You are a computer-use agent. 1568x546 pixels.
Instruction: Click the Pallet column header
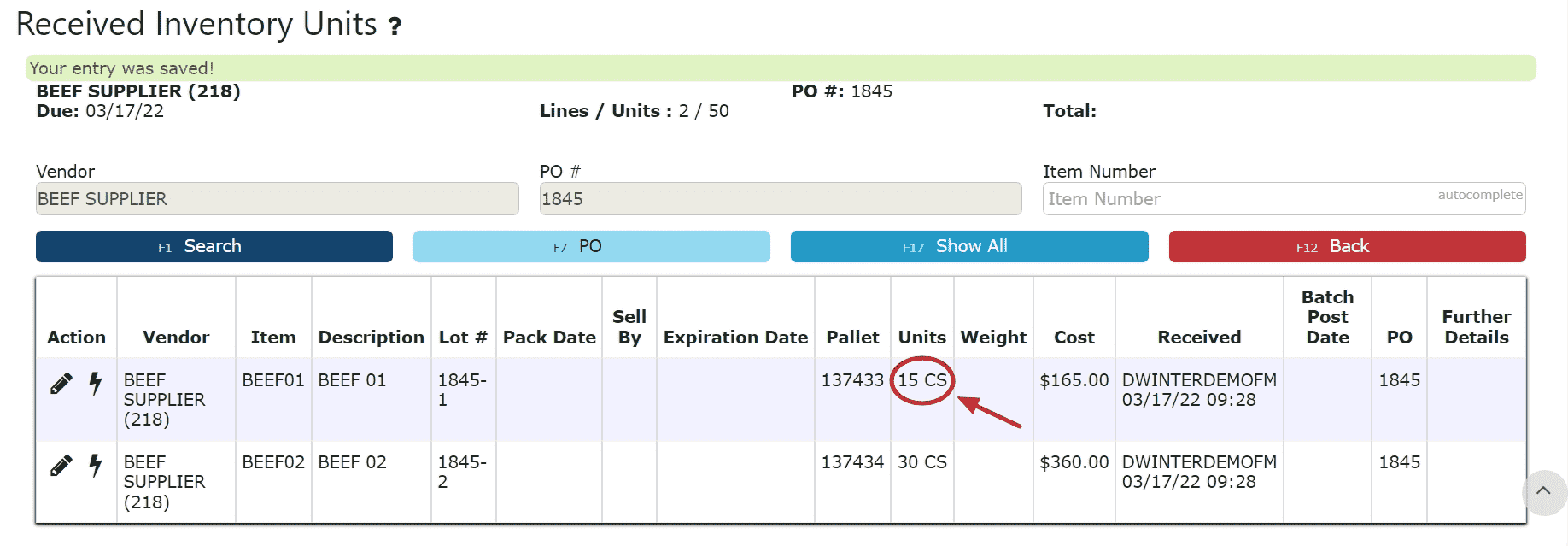pyautogui.click(x=852, y=338)
